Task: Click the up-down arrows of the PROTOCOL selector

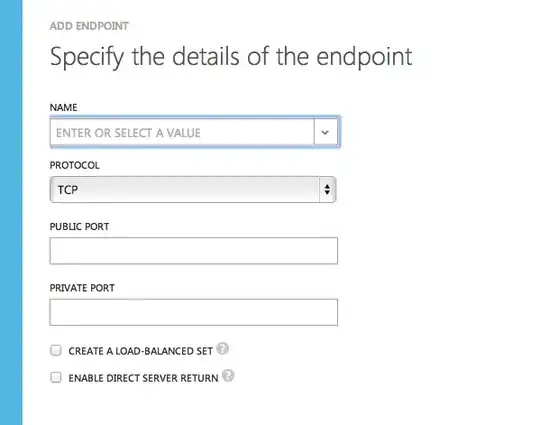Action: [327, 189]
